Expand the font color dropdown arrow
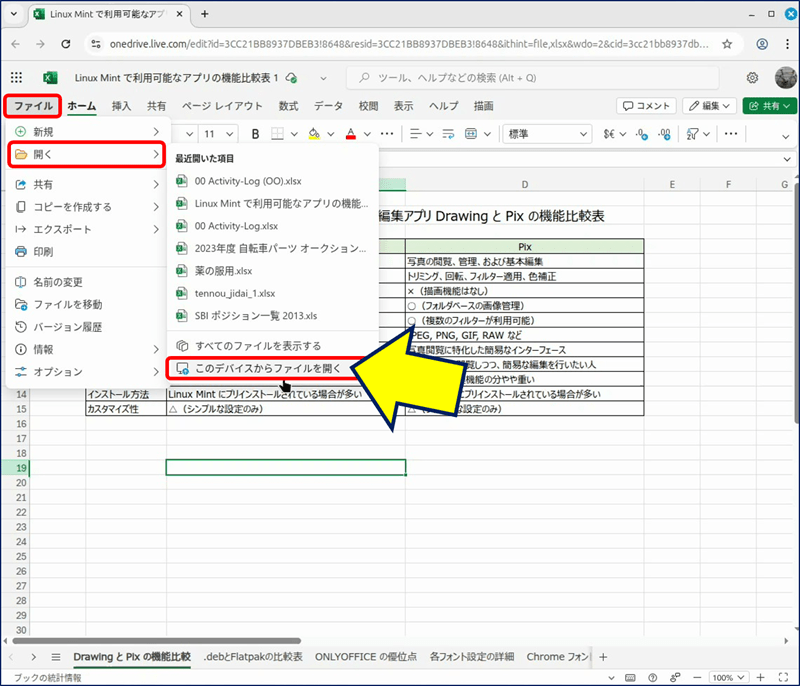This screenshot has width=800, height=686. click(x=367, y=134)
